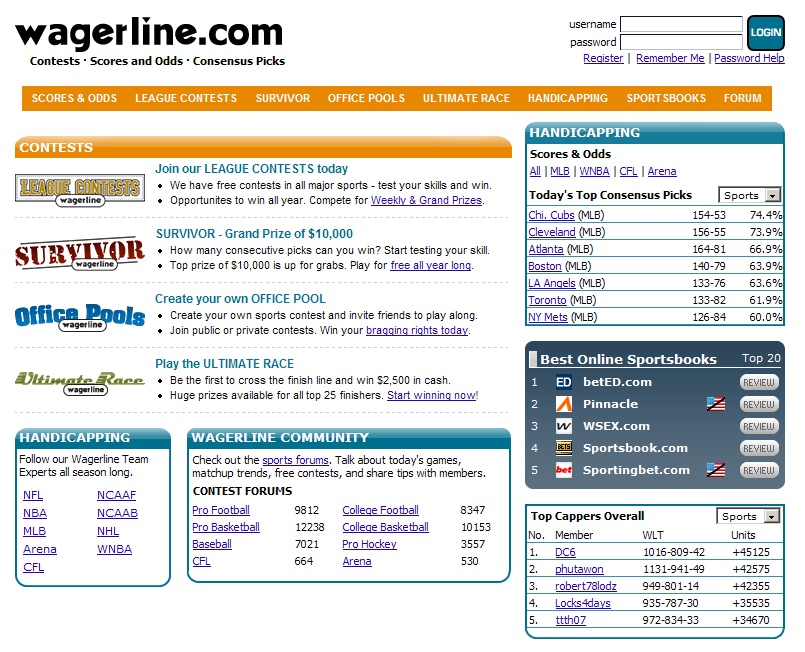Focus the password input field
805x652 pixels.
(x=681, y=42)
